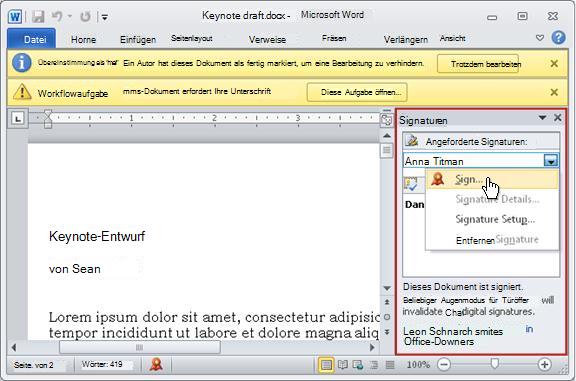This screenshot has height=381, width=576.
Task: Click the Next Page double-arrow icon
Action: pyautogui.click(x=387, y=332)
